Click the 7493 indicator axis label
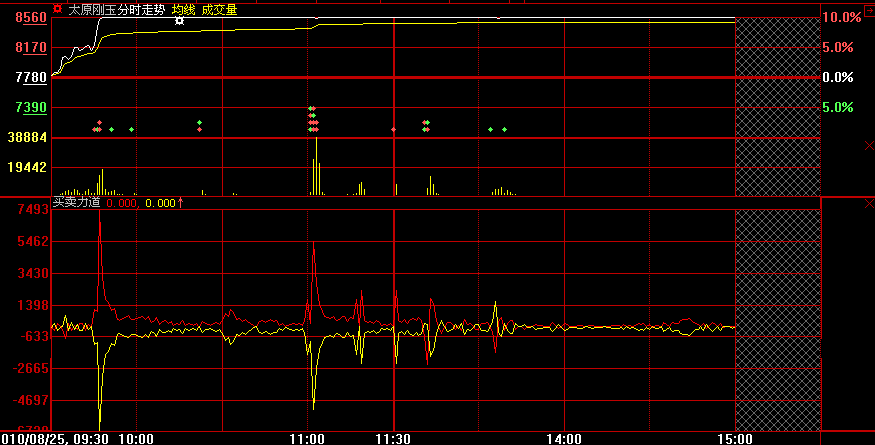This screenshot has width=875, height=445. (33, 209)
